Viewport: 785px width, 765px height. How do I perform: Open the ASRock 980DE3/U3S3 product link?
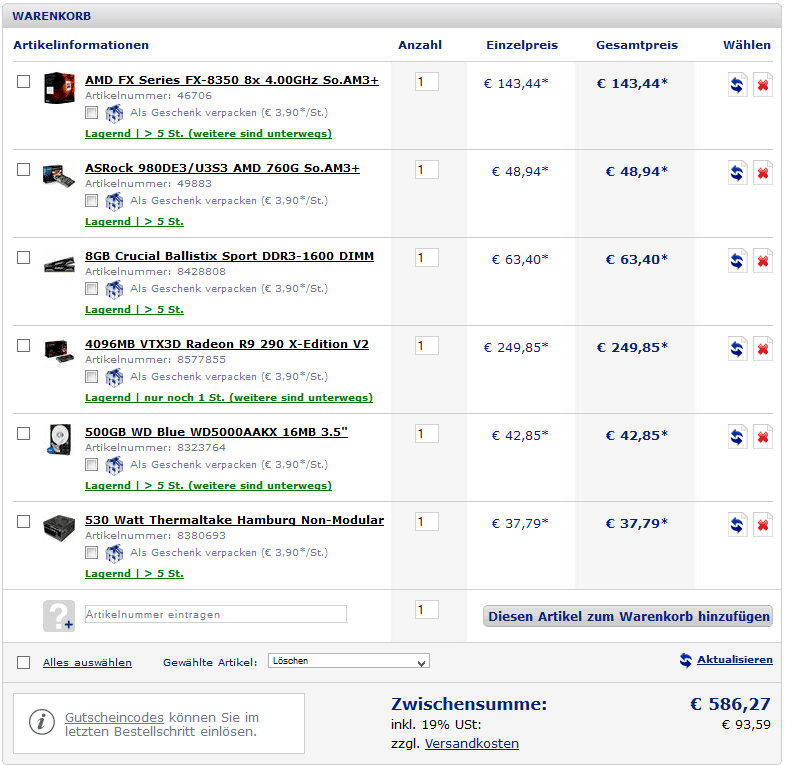click(x=222, y=168)
